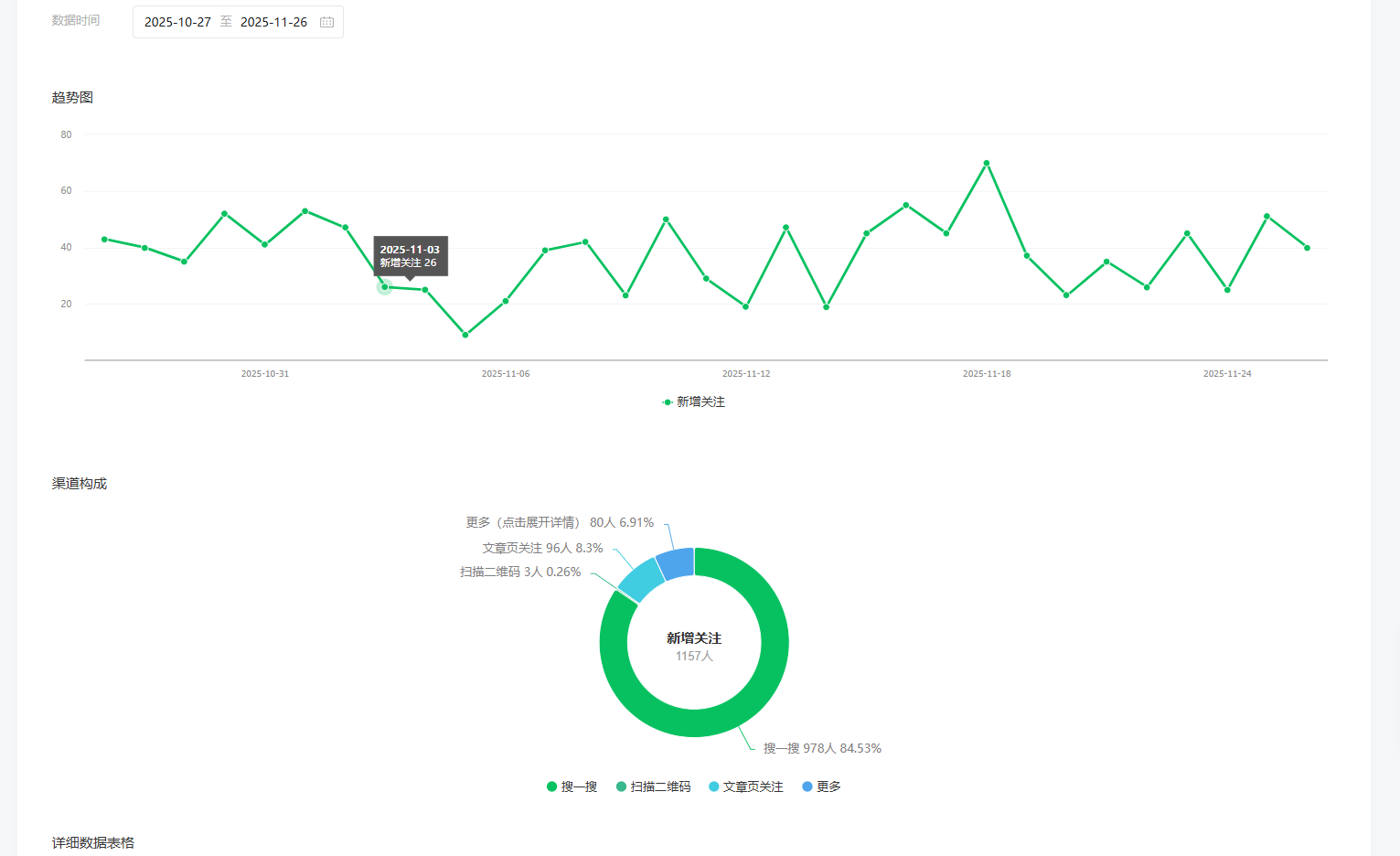Click the 2025-11-06 x-axis label
The image size is (1400, 856).
click(506, 374)
